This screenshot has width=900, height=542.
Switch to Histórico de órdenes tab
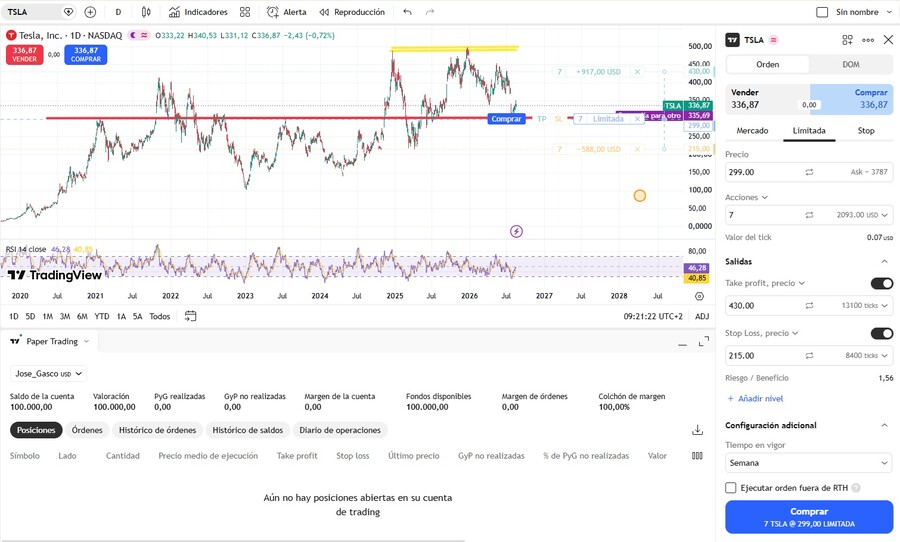pyautogui.click(x=157, y=430)
